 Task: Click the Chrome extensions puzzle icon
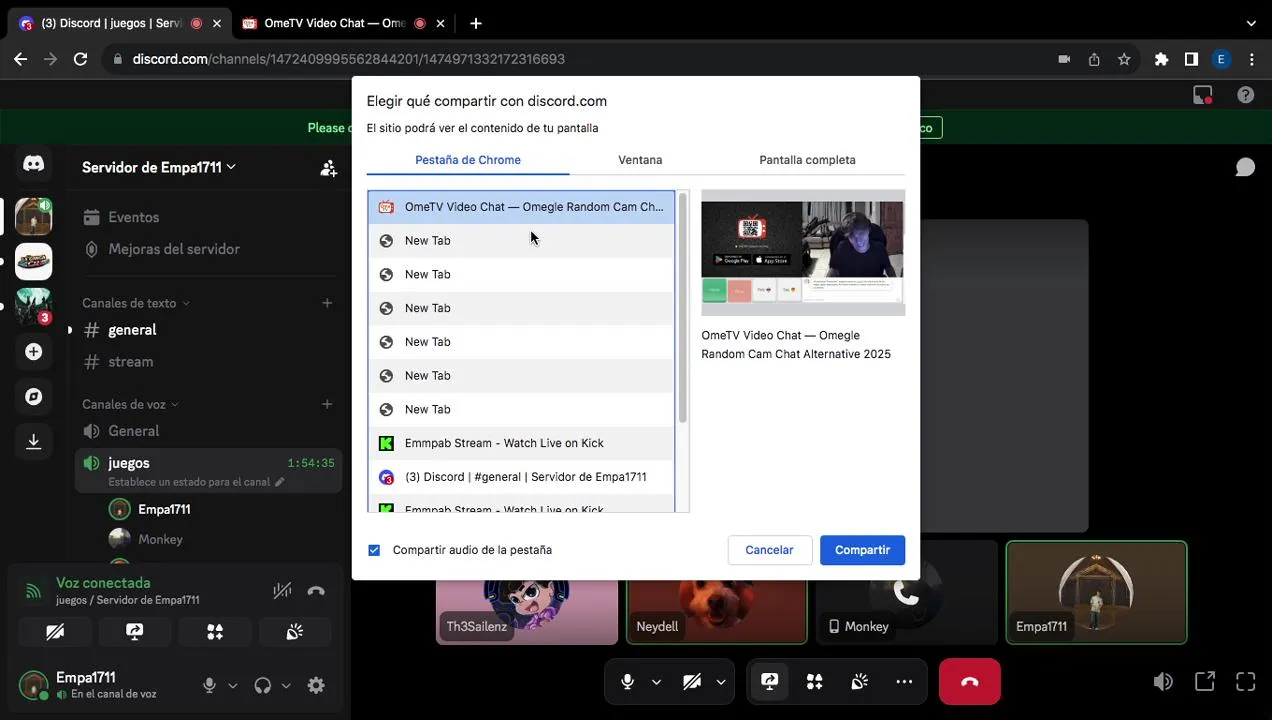1161,59
